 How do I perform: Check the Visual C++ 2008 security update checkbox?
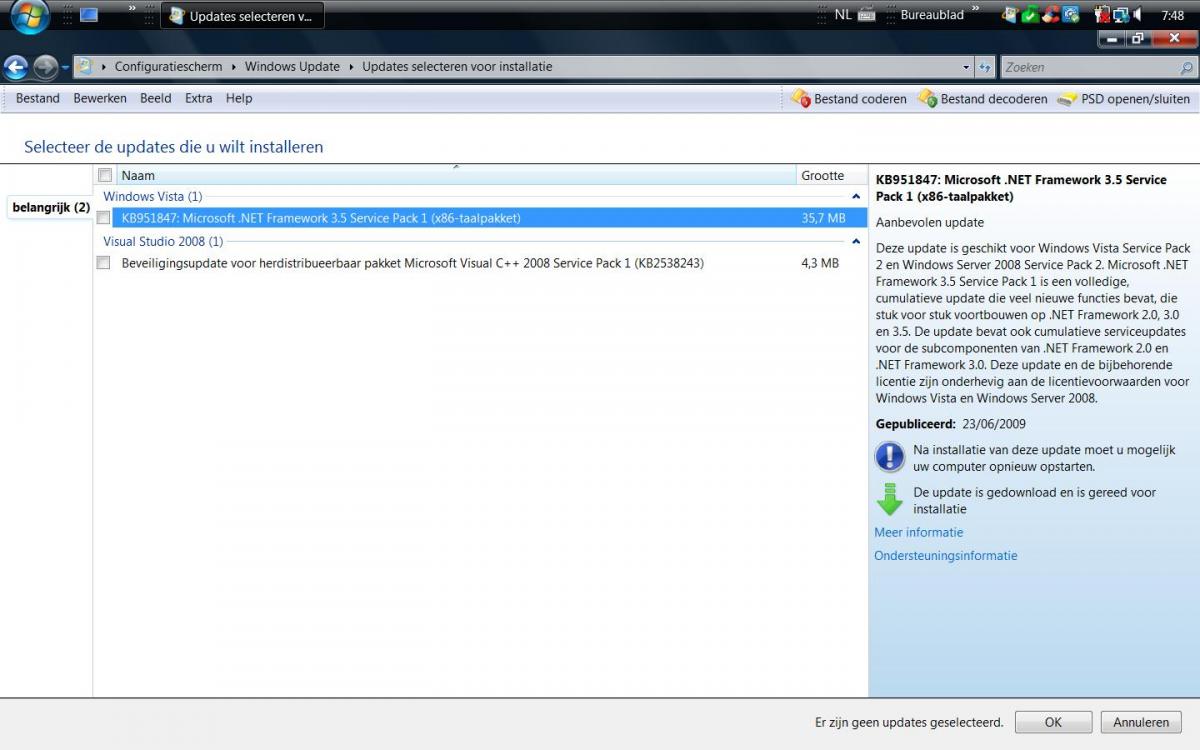click(103, 263)
